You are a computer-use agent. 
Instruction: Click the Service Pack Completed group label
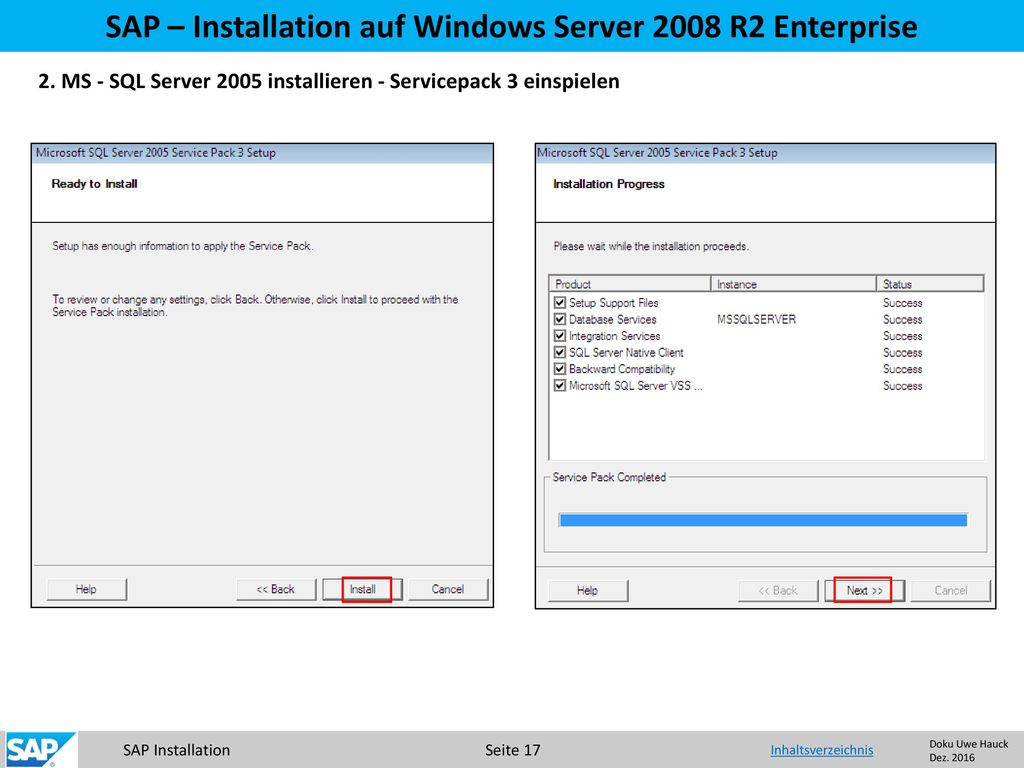[609, 477]
